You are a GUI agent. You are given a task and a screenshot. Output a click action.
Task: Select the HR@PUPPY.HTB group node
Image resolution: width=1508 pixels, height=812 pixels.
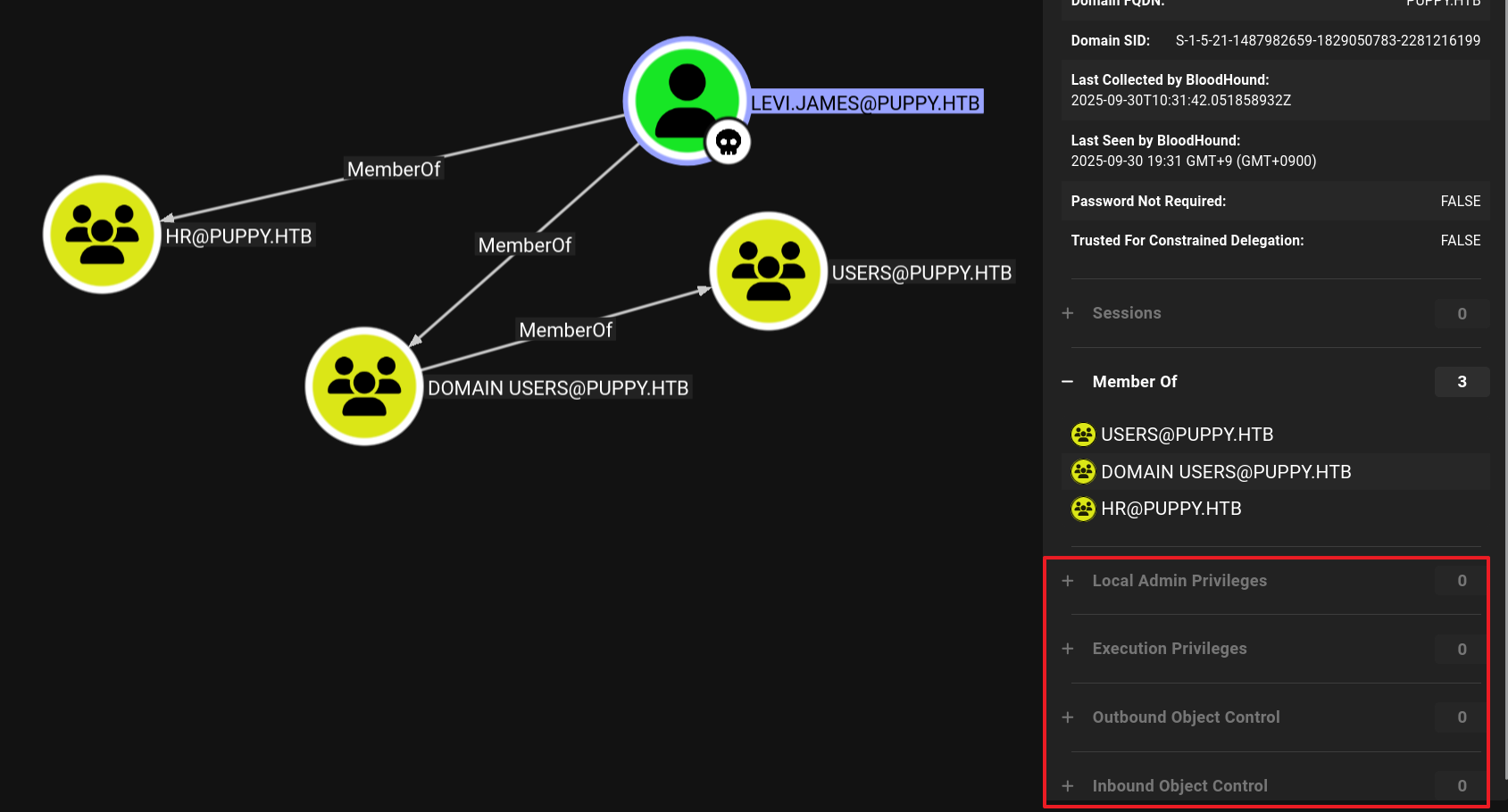pyautogui.click(x=102, y=235)
